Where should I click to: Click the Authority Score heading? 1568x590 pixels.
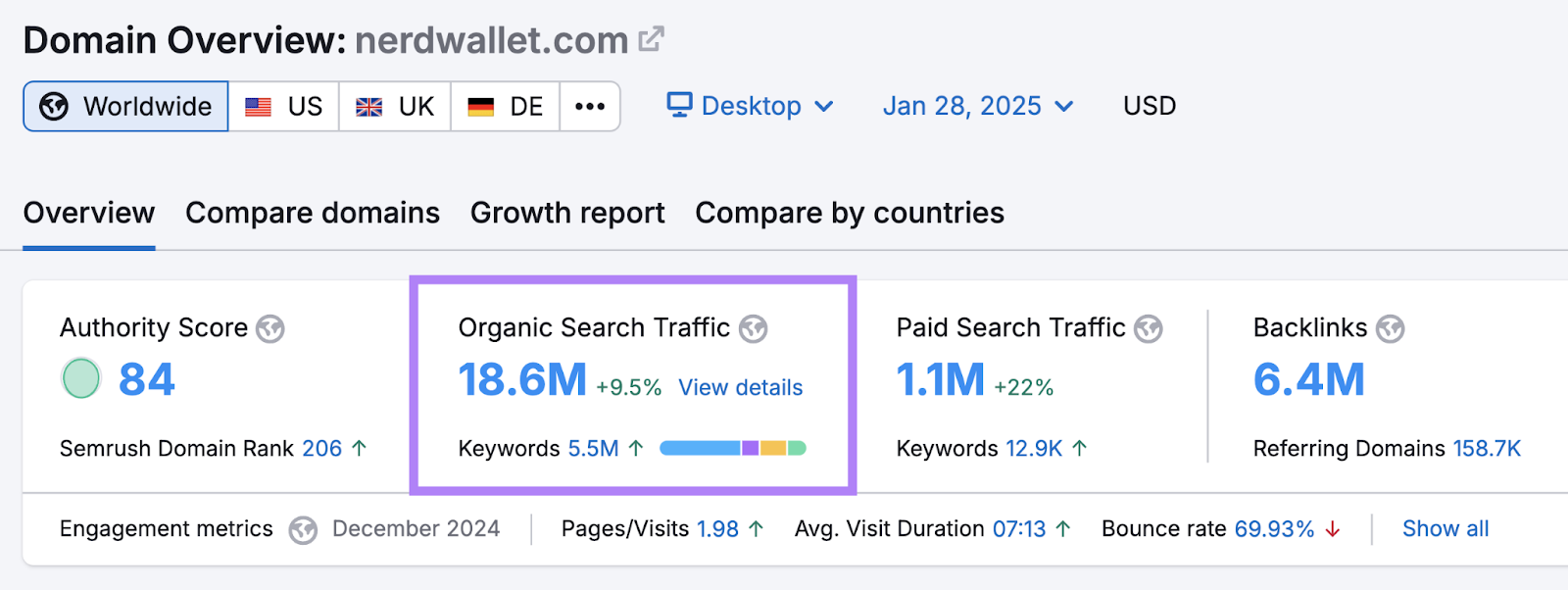click(x=154, y=327)
